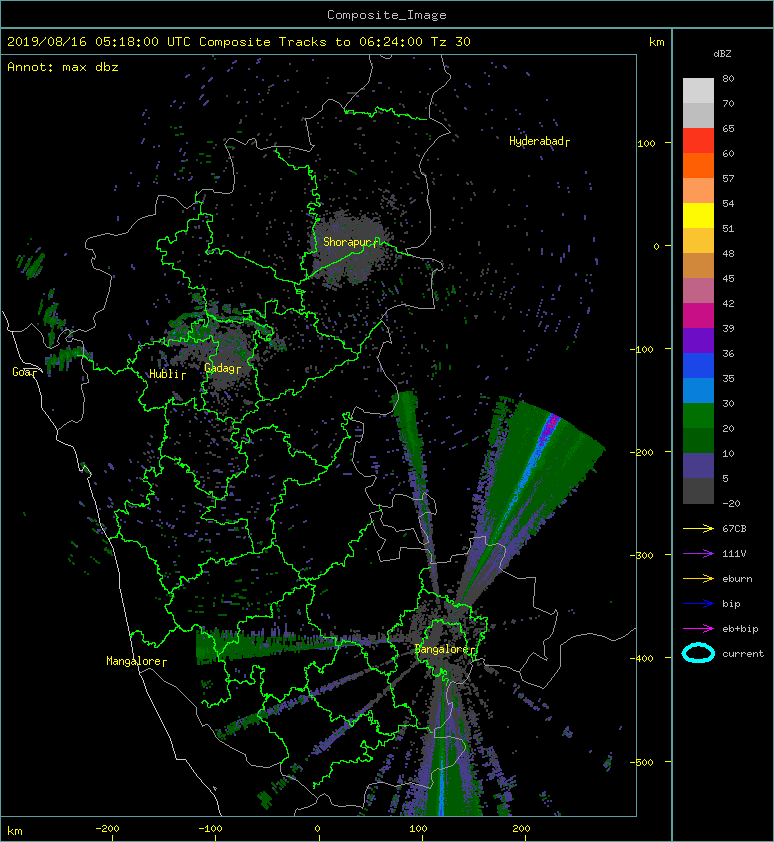
Task: Click the 'Annot: max dbz' annotation text
Action: pos(63,67)
